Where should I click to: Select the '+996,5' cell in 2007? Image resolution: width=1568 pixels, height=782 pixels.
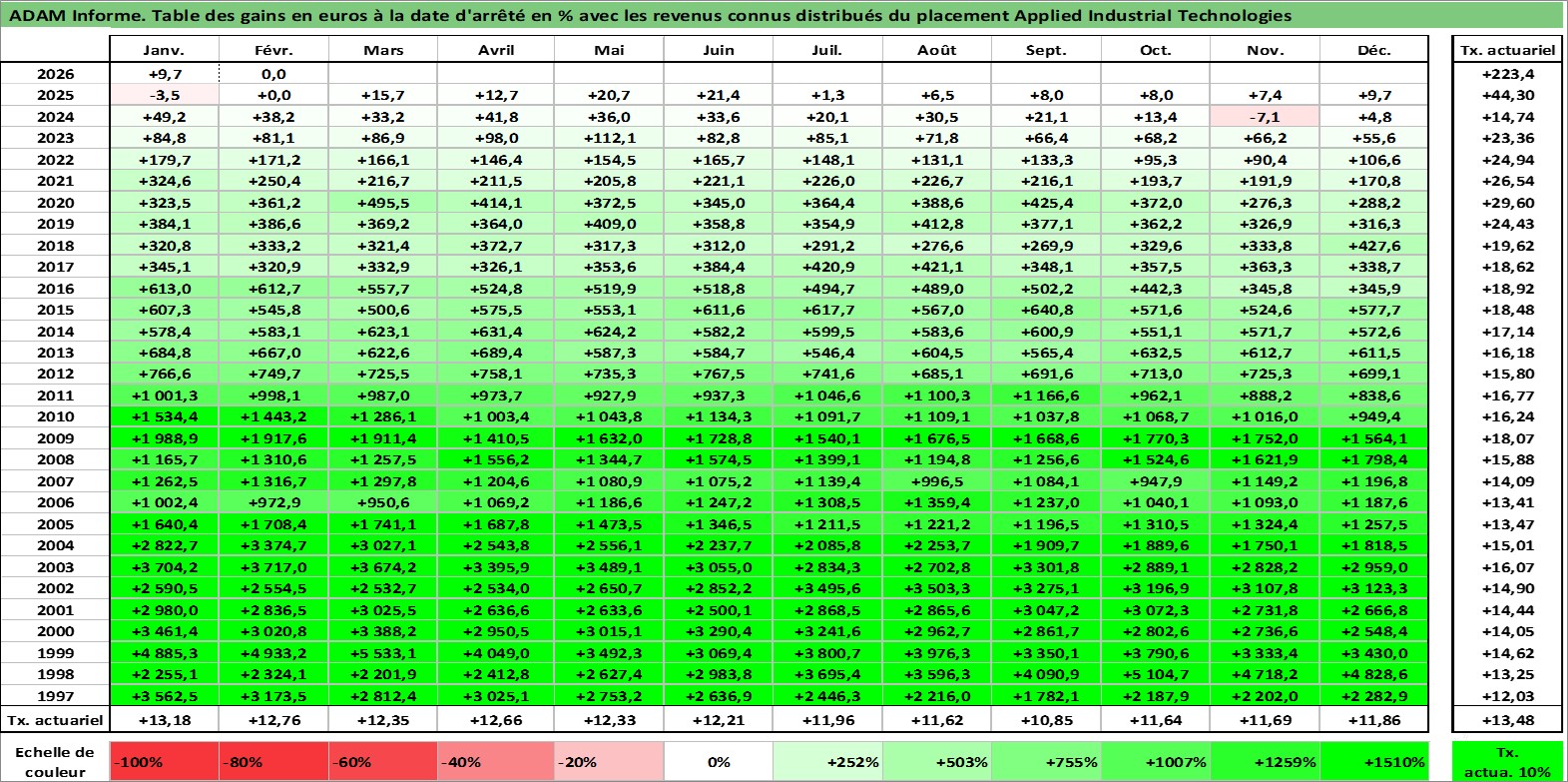[937, 481]
